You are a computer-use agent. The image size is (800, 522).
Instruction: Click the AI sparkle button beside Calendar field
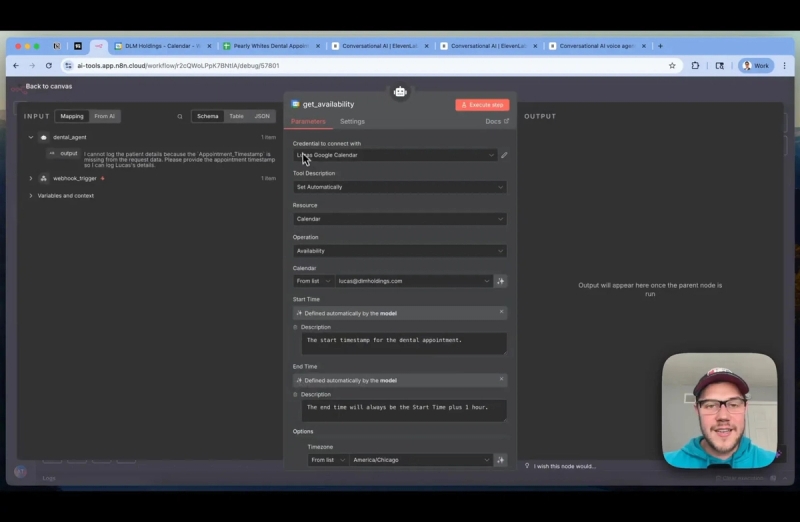click(501, 281)
